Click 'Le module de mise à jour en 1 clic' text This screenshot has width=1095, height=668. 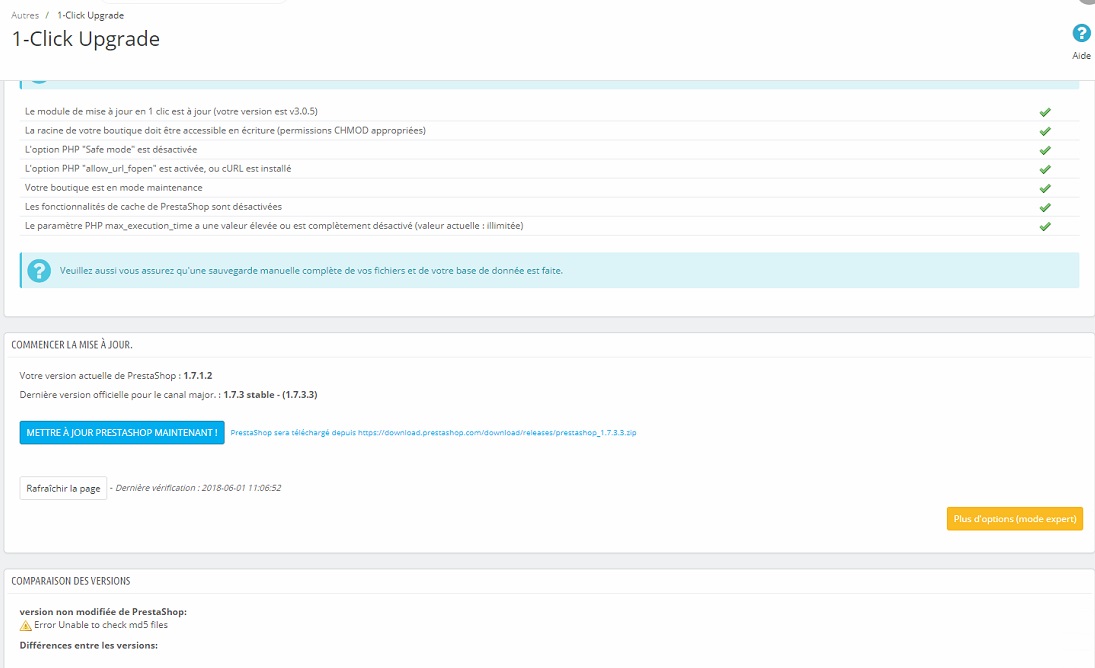click(x=171, y=111)
